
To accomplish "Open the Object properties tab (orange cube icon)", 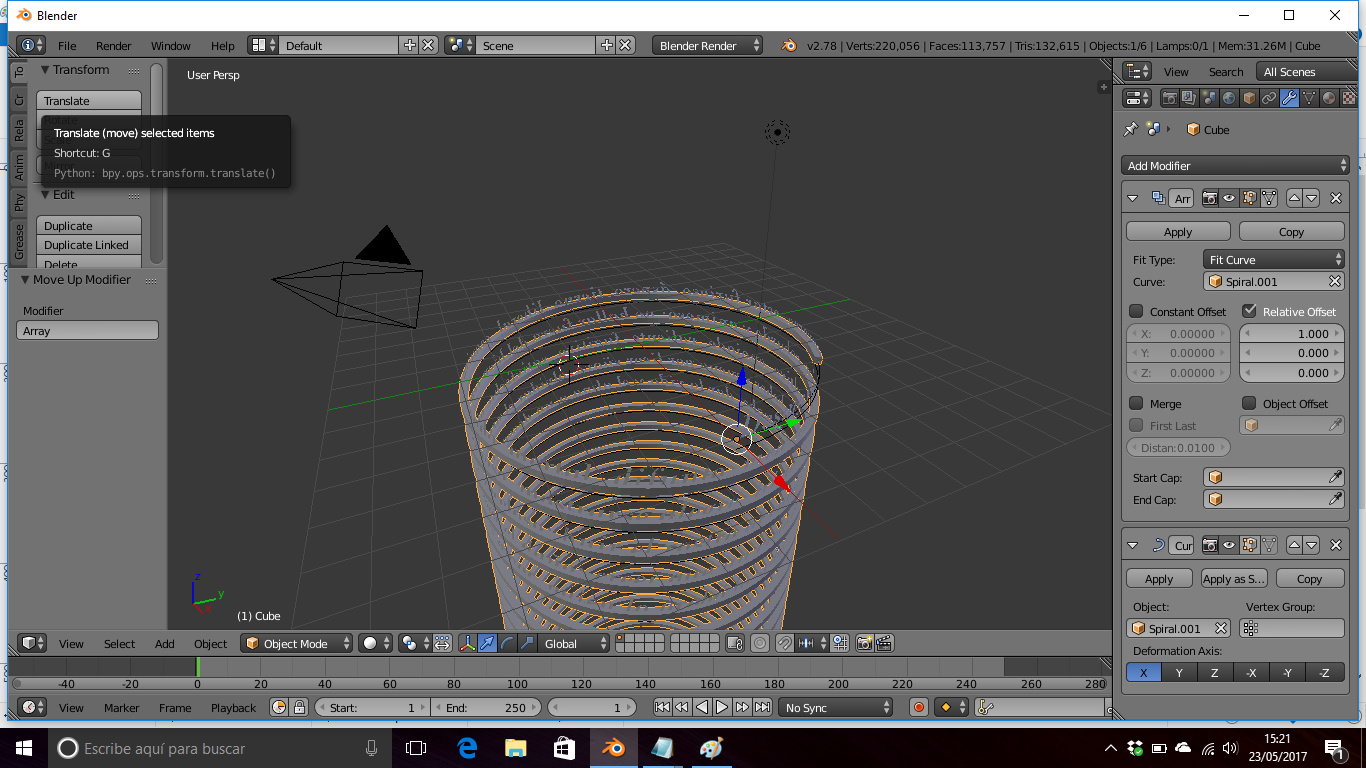I will [x=1249, y=98].
